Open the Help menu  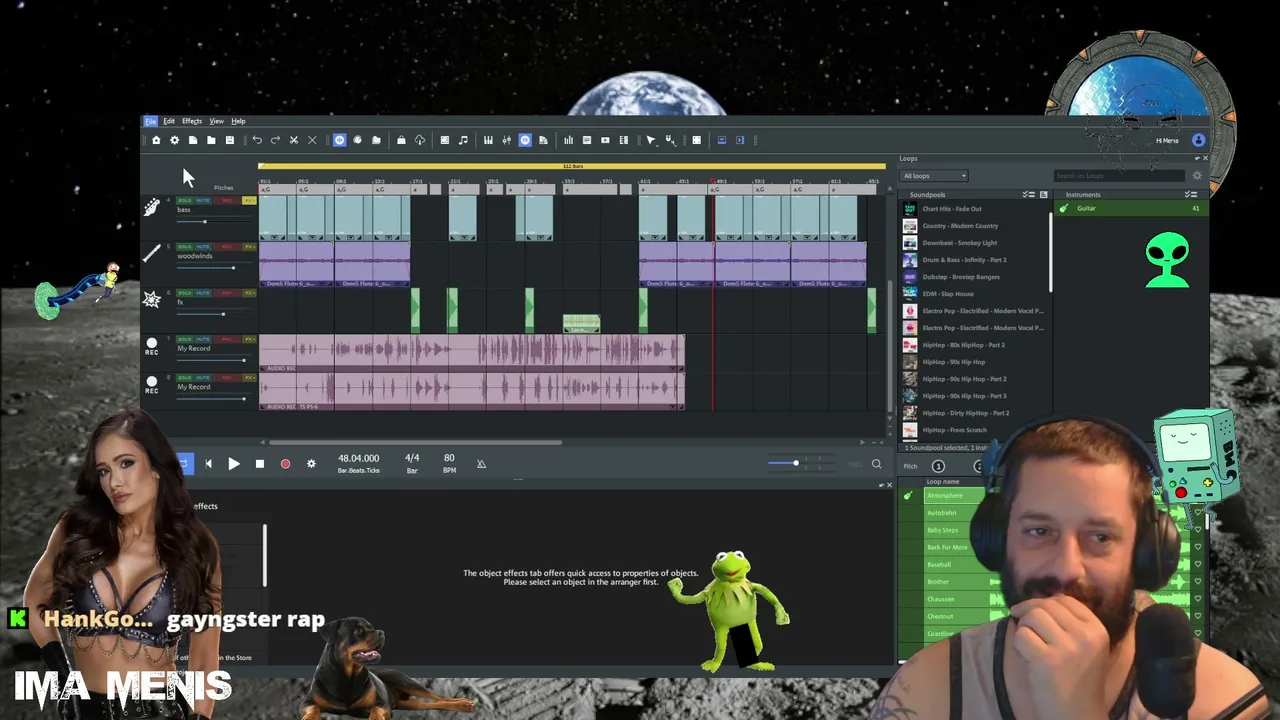tap(238, 121)
